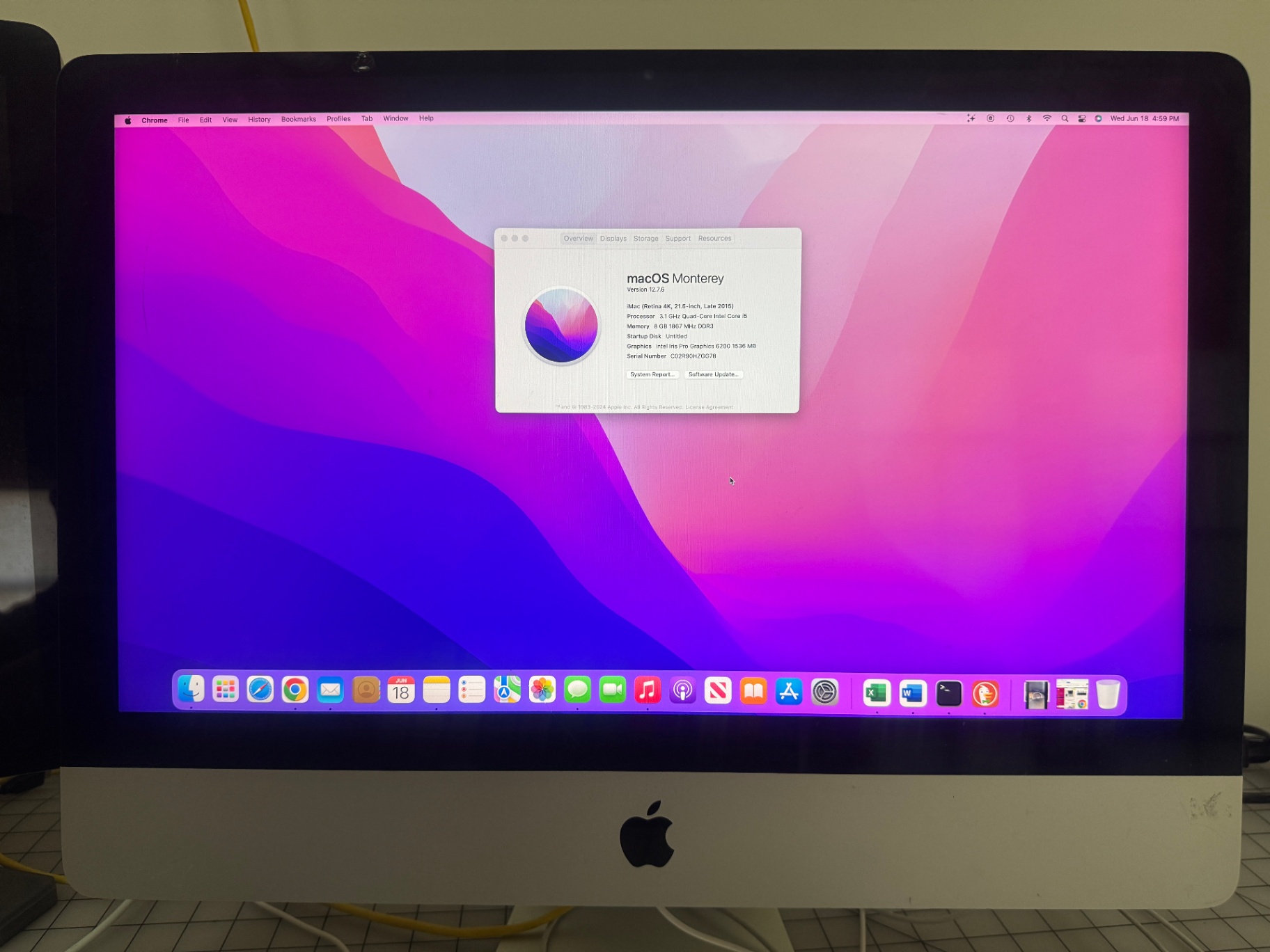
Task: Switch to the Storage tab
Action: [645, 239]
